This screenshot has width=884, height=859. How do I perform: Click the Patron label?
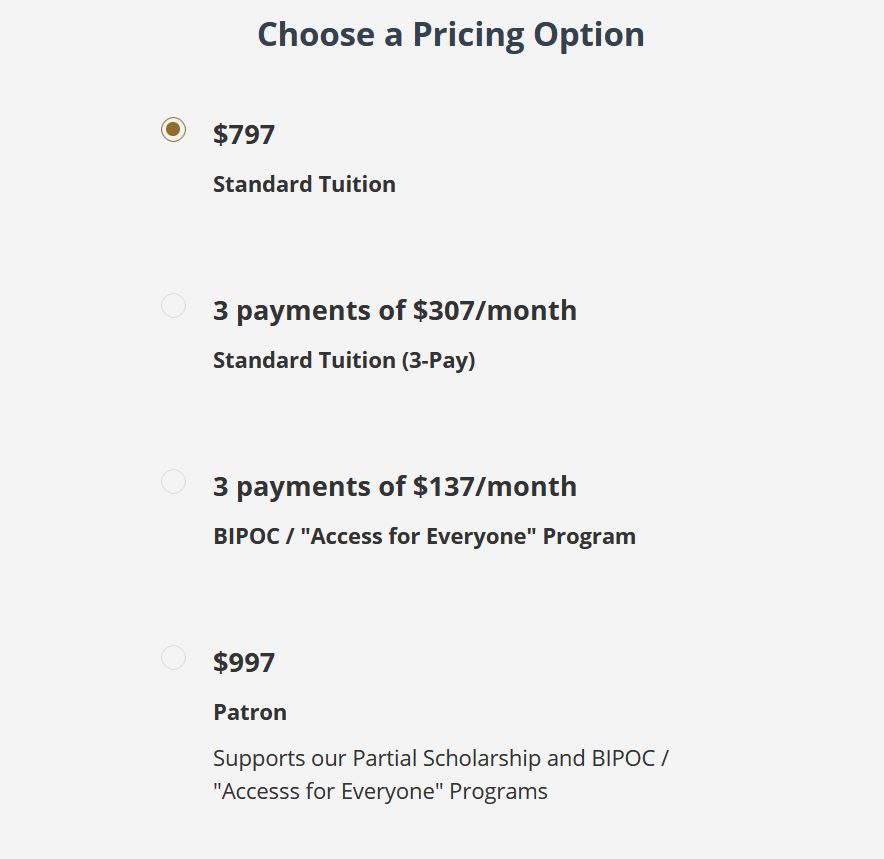250,712
